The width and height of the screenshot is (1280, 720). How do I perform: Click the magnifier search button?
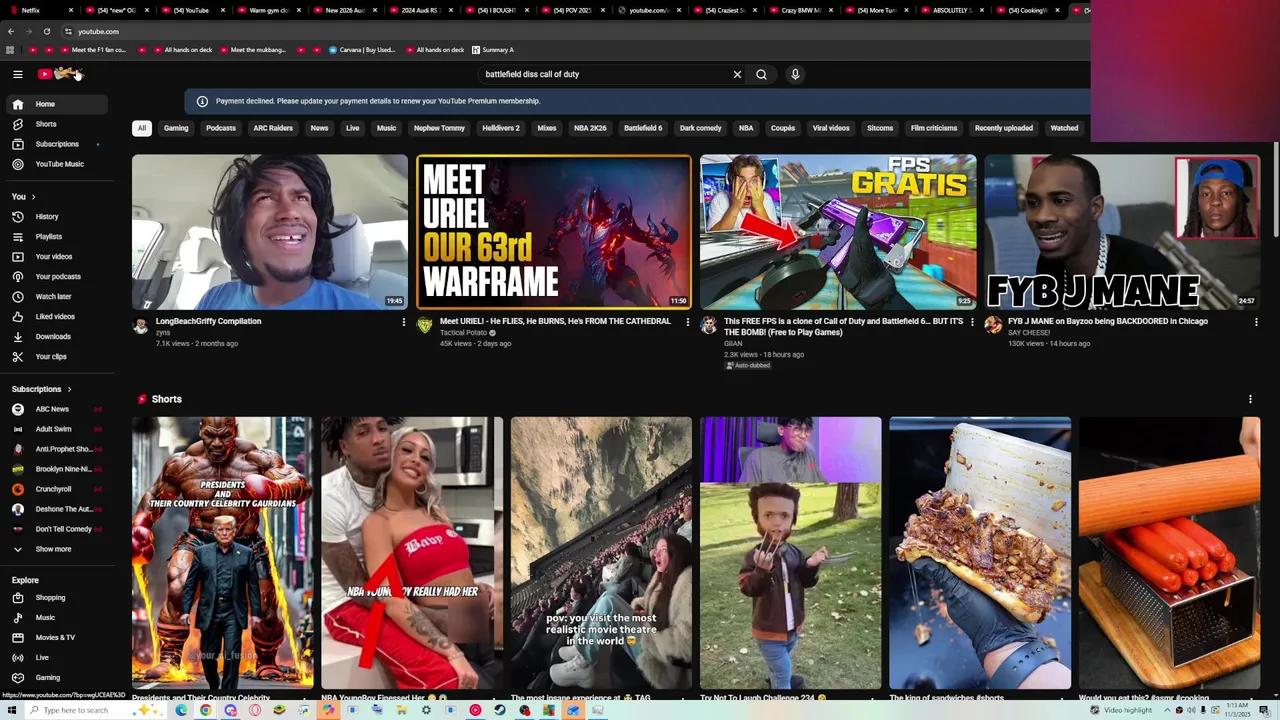point(761,74)
